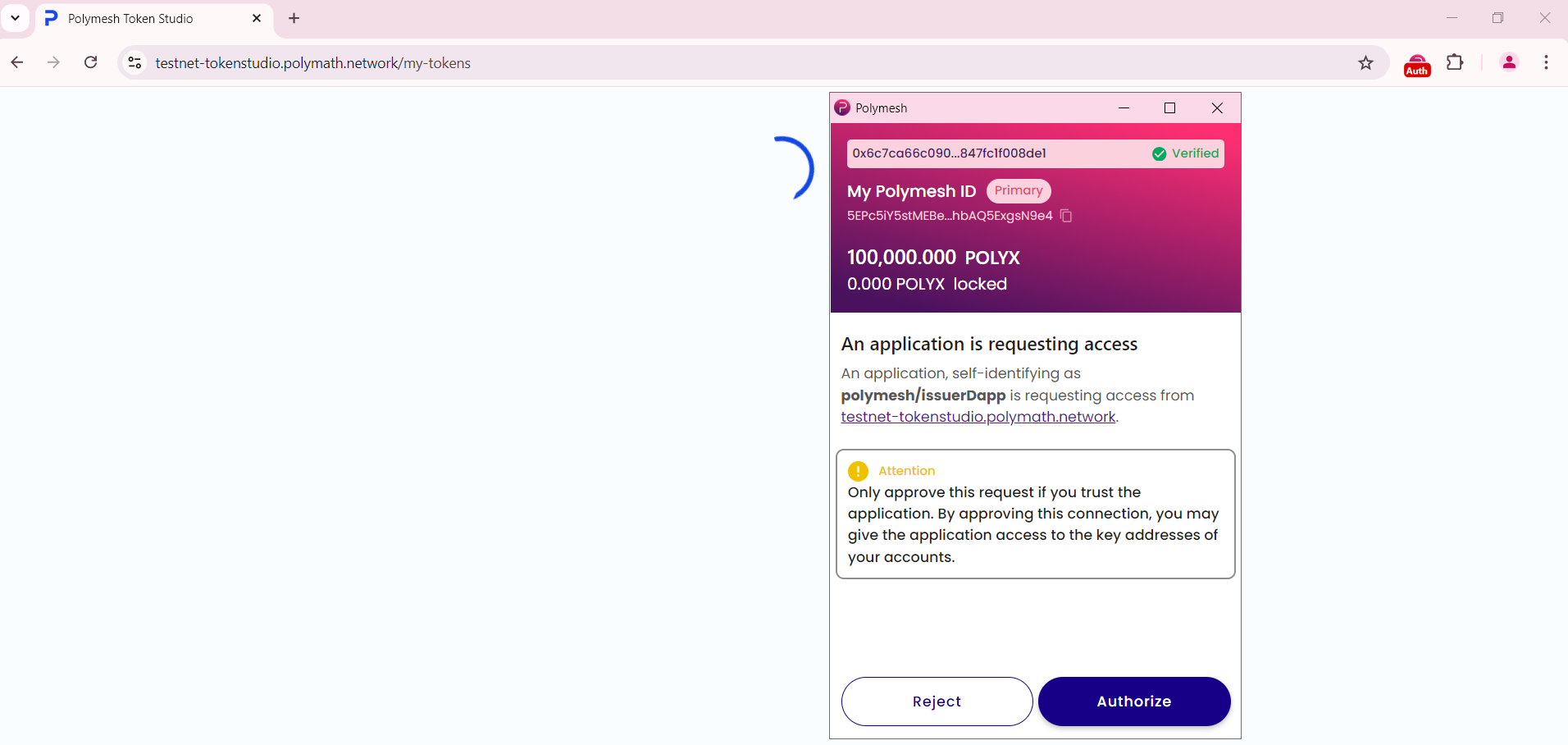1568x745 pixels.
Task: Minimize the Chrome browser window
Action: 1452,17
